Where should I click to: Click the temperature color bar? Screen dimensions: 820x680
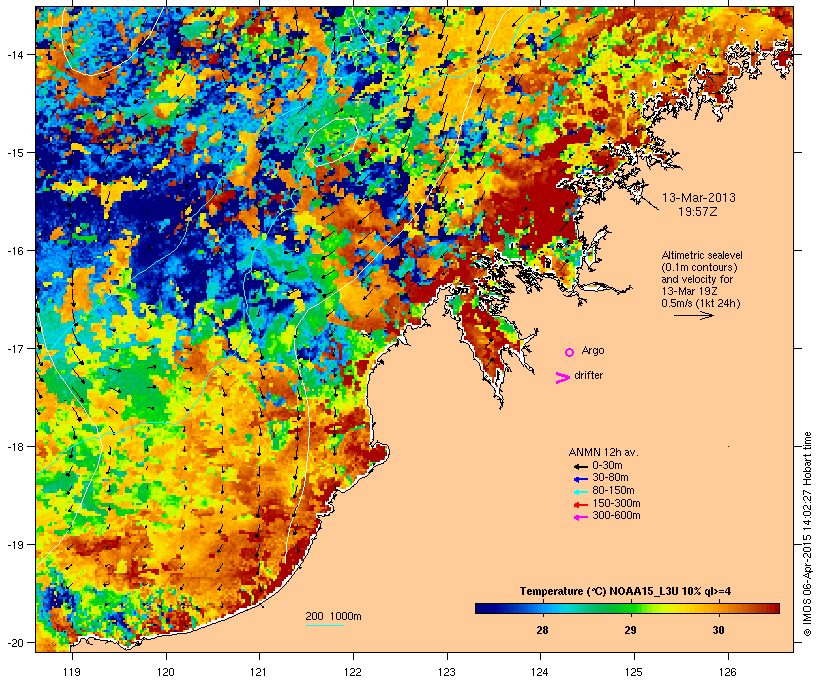point(627,608)
